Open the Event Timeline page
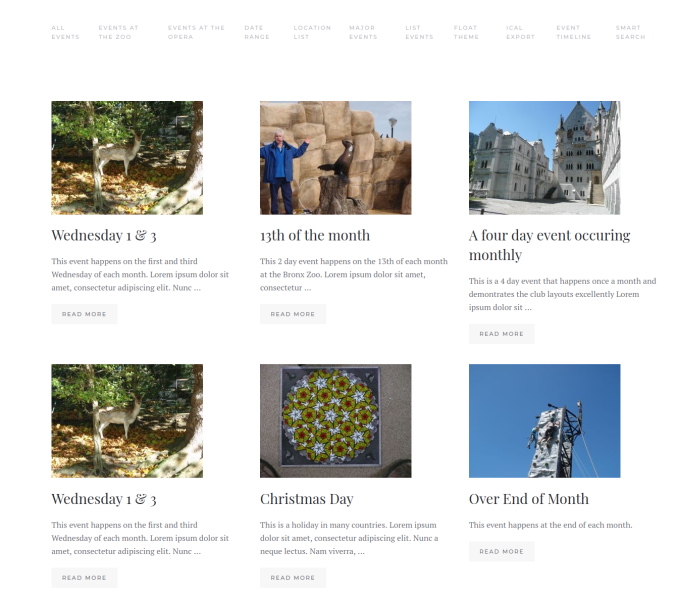Screen dimensions: 676x600 (573, 32)
